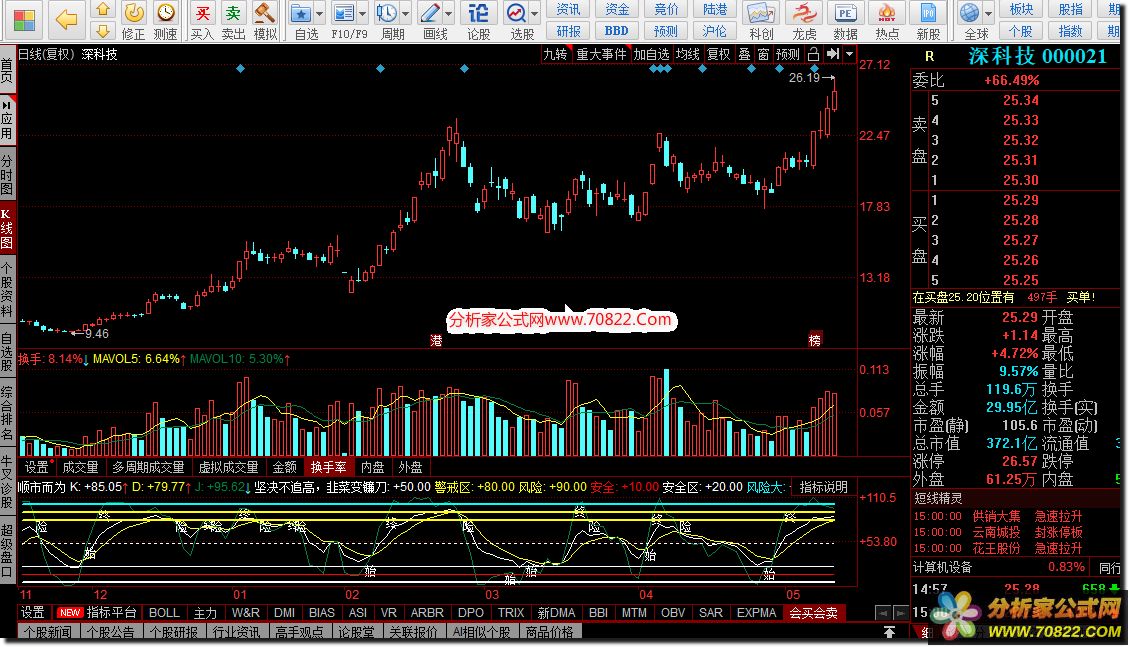Click the four-color grid home icon

pyautogui.click(x=24, y=20)
